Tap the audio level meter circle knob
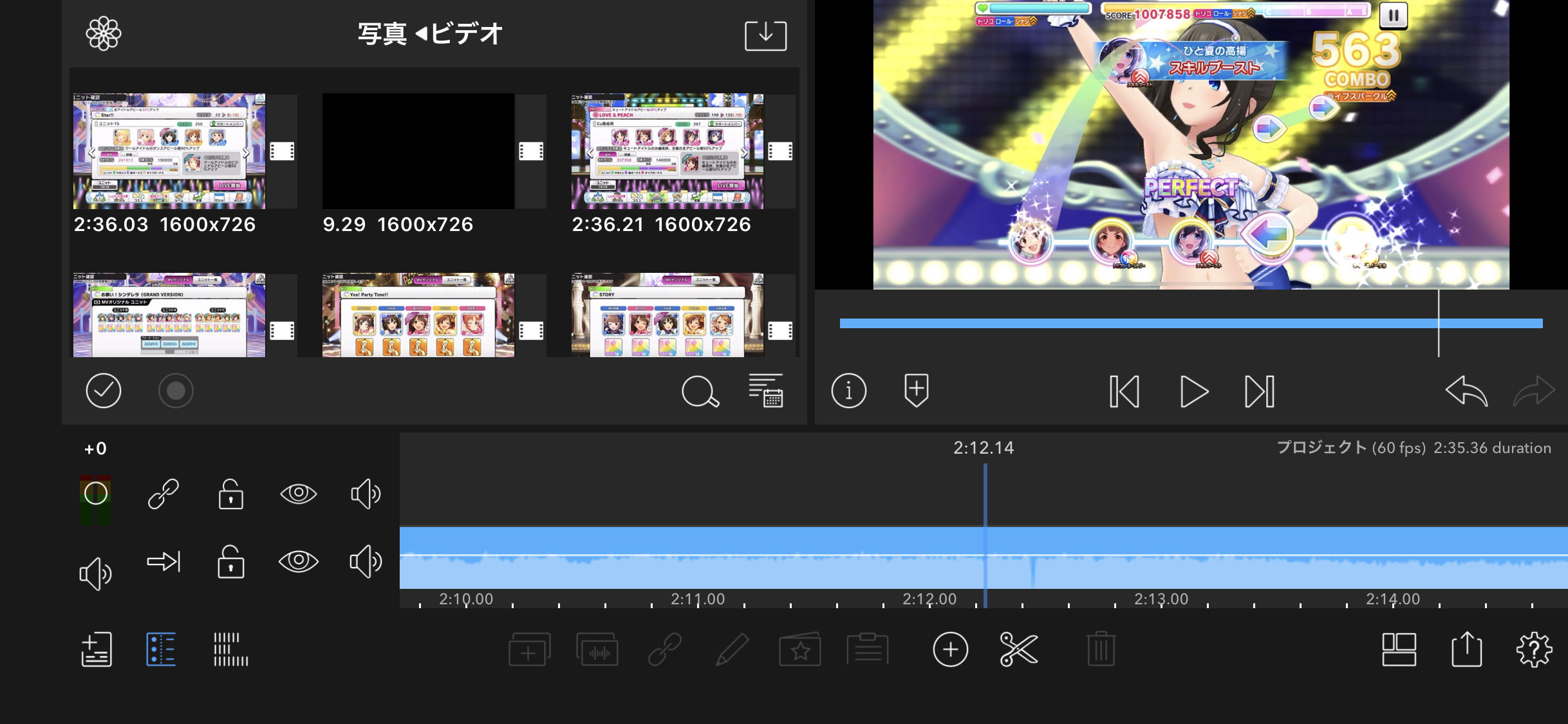This screenshot has height=724, width=1568. (95, 494)
